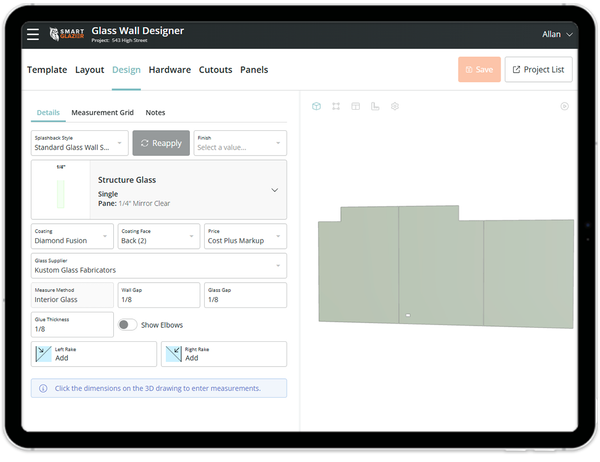Click the Right Rake icon
The width and height of the screenshot is (600, 462).
tap(174, 354)
